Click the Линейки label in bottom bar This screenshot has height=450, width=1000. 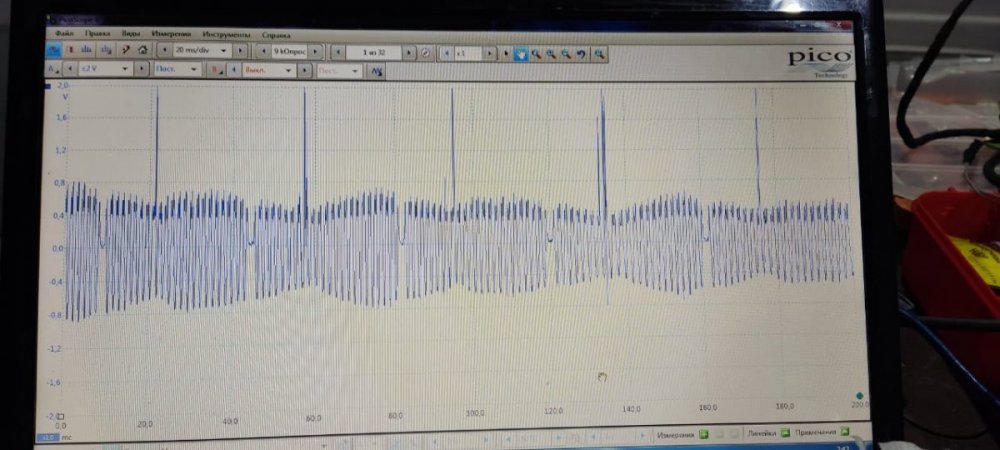coord(761,433)
